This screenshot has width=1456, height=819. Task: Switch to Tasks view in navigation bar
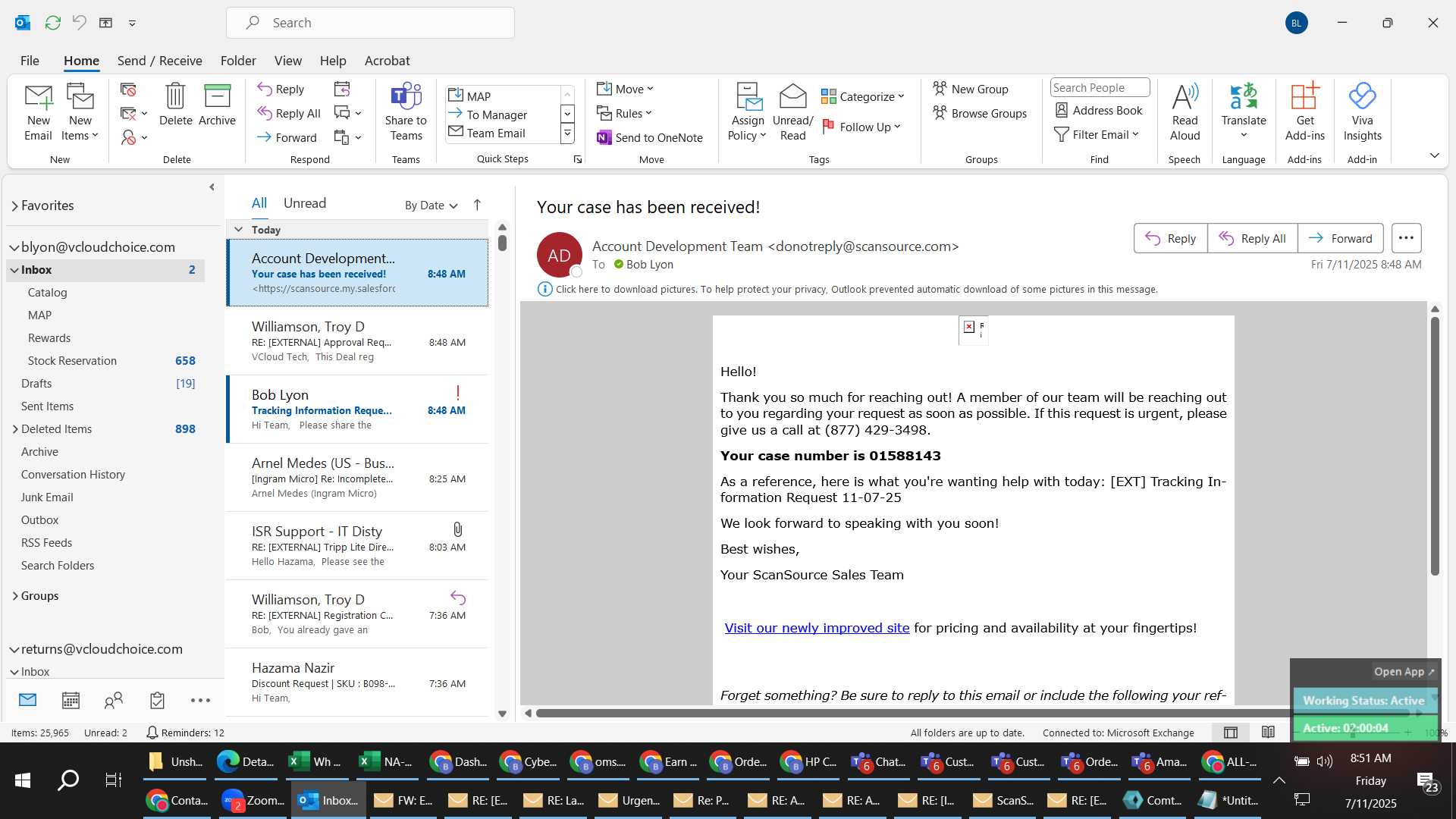tap(157, 701)
